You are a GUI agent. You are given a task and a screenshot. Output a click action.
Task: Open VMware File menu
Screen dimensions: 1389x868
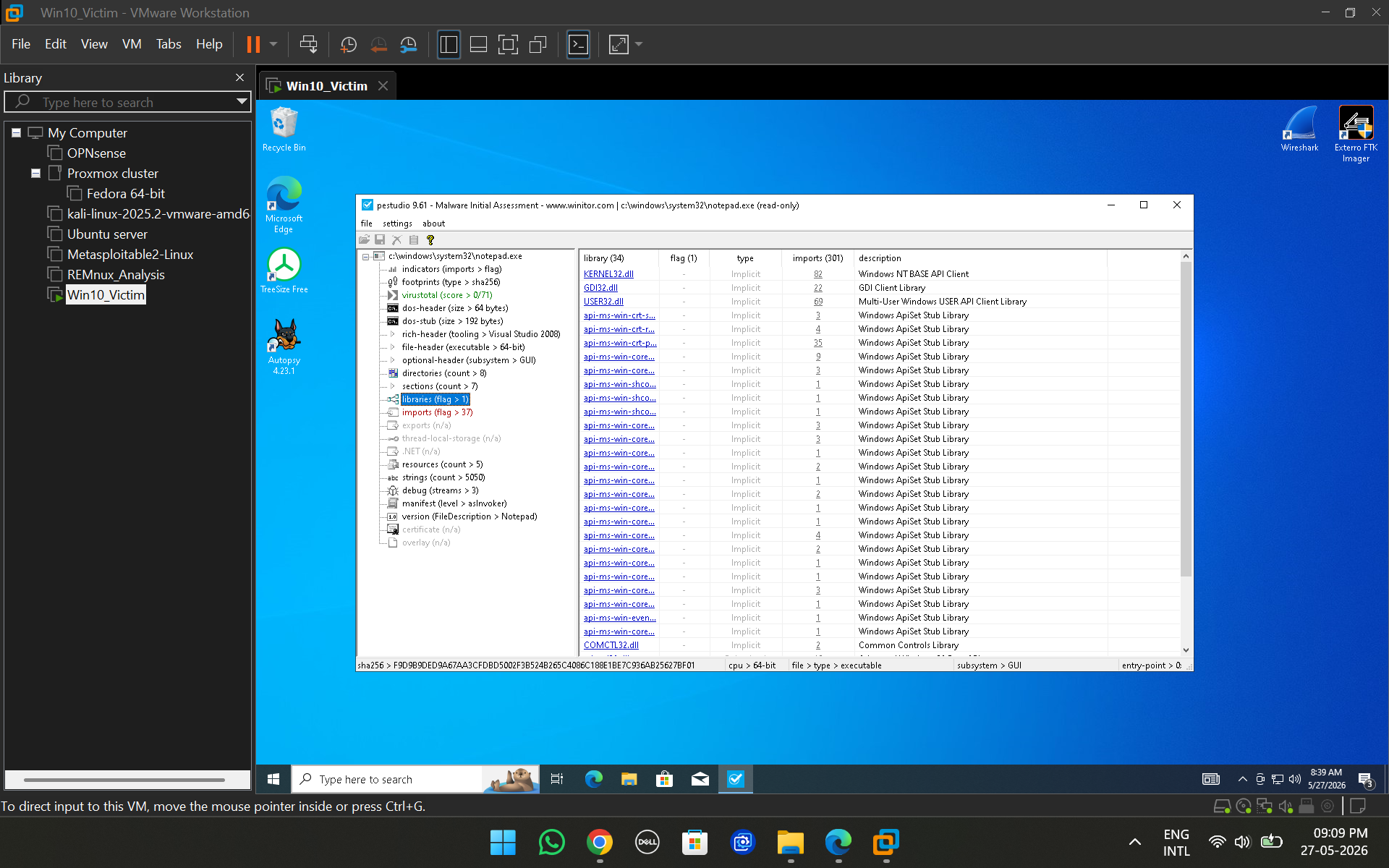[x=21, y=44]
